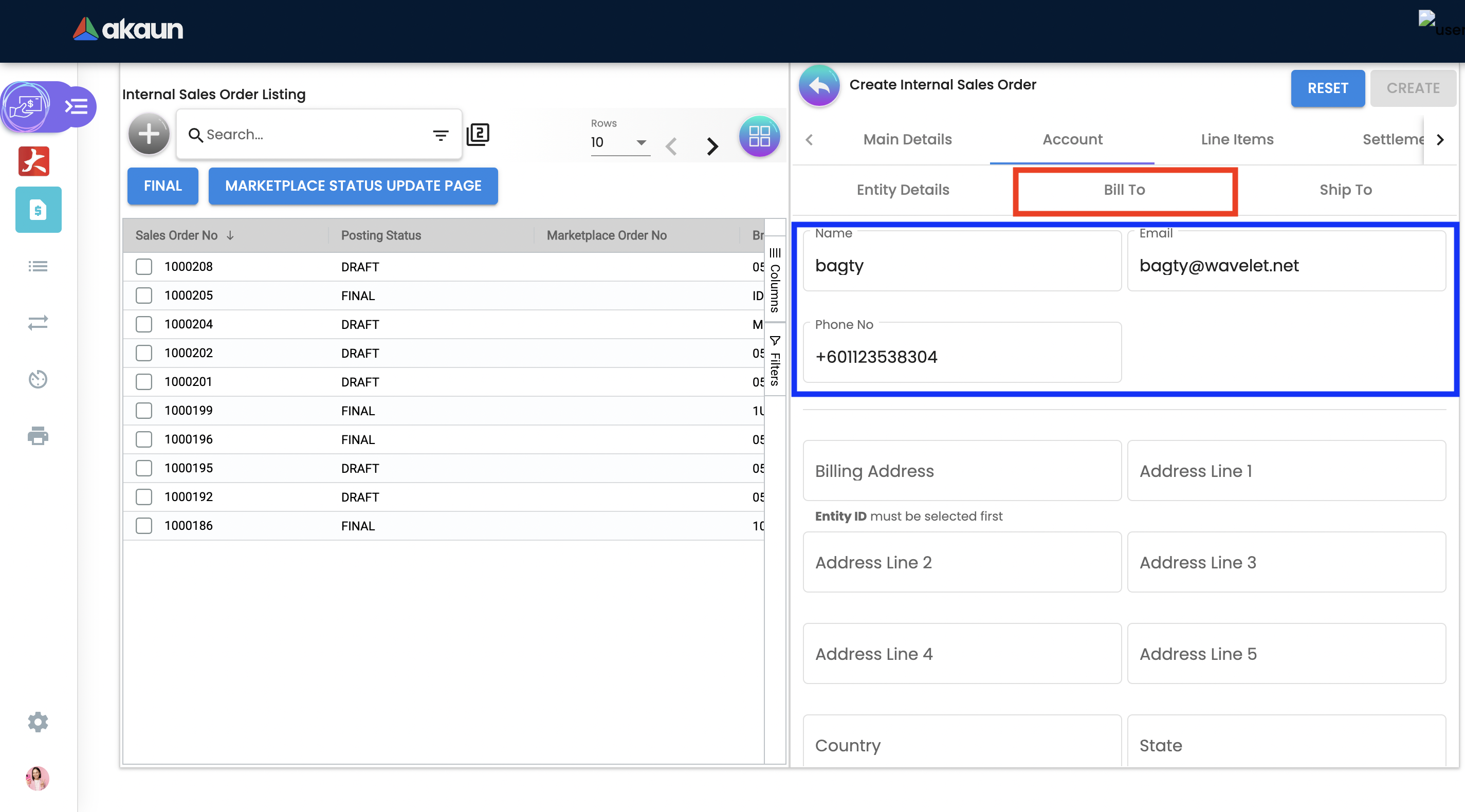The height and width of the screenshot is (812, 1465).
Task: Click the back arrow near Create Internal Sales Order
Action: point(819,86)
